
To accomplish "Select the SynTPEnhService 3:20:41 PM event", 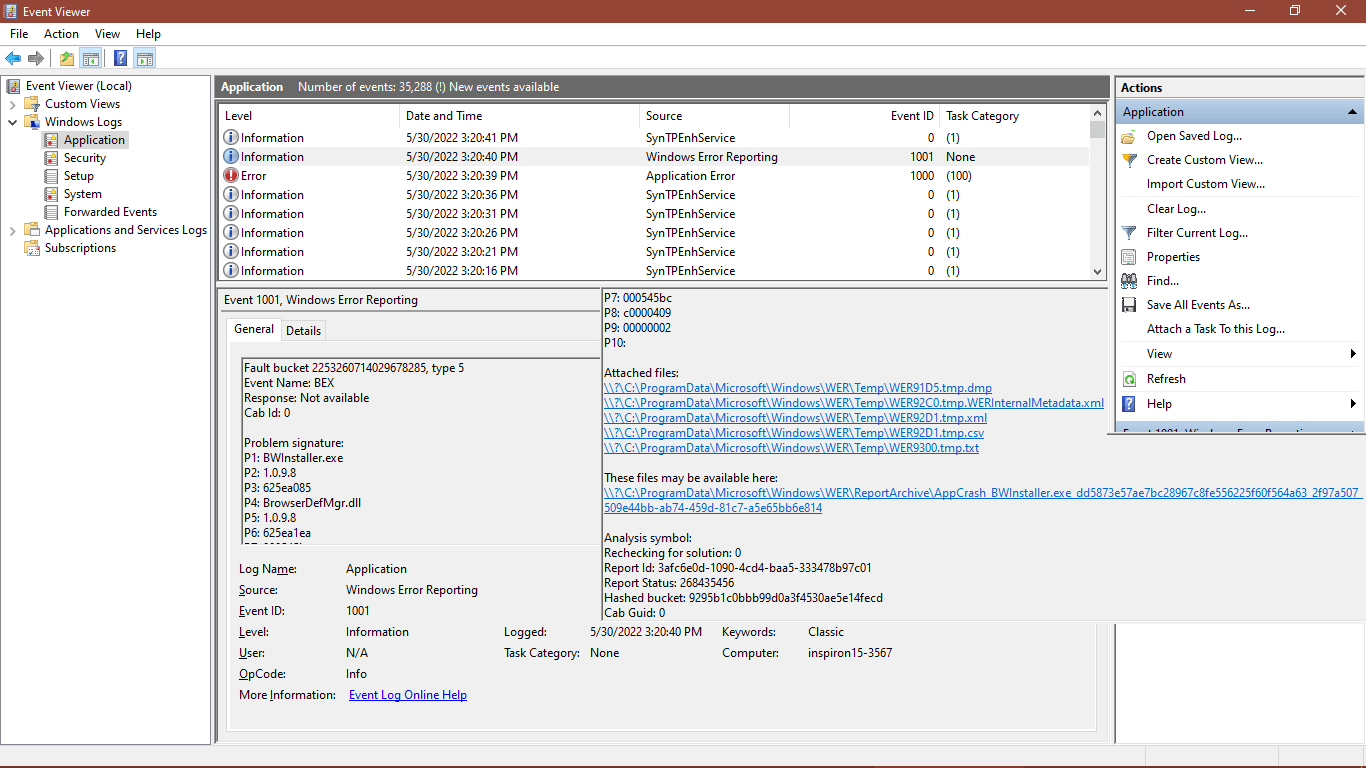I will pyautogui.click(x=654, y=138).
